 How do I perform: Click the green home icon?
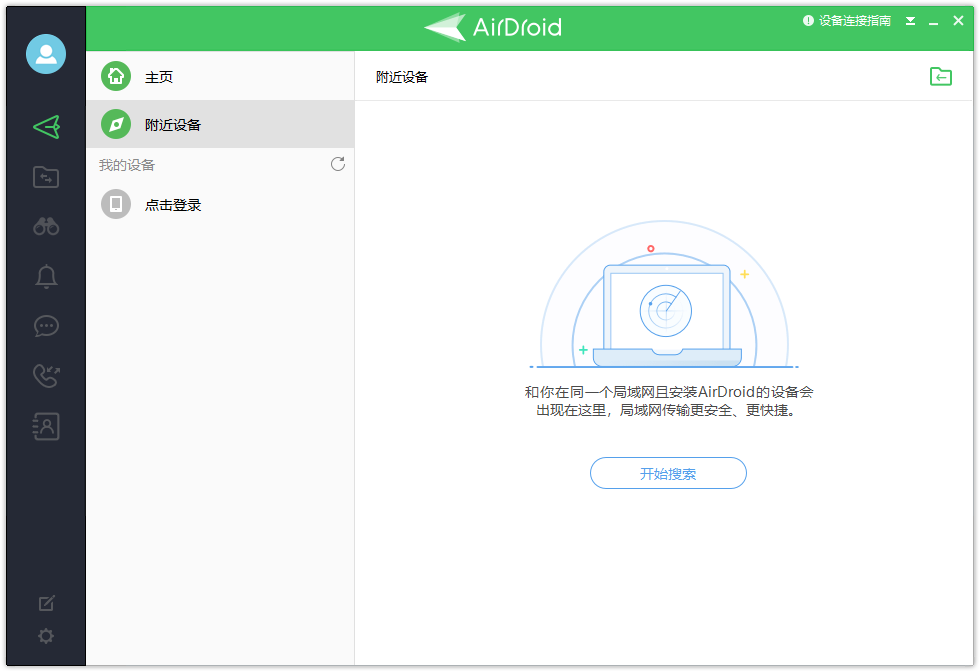click(116, 76)
